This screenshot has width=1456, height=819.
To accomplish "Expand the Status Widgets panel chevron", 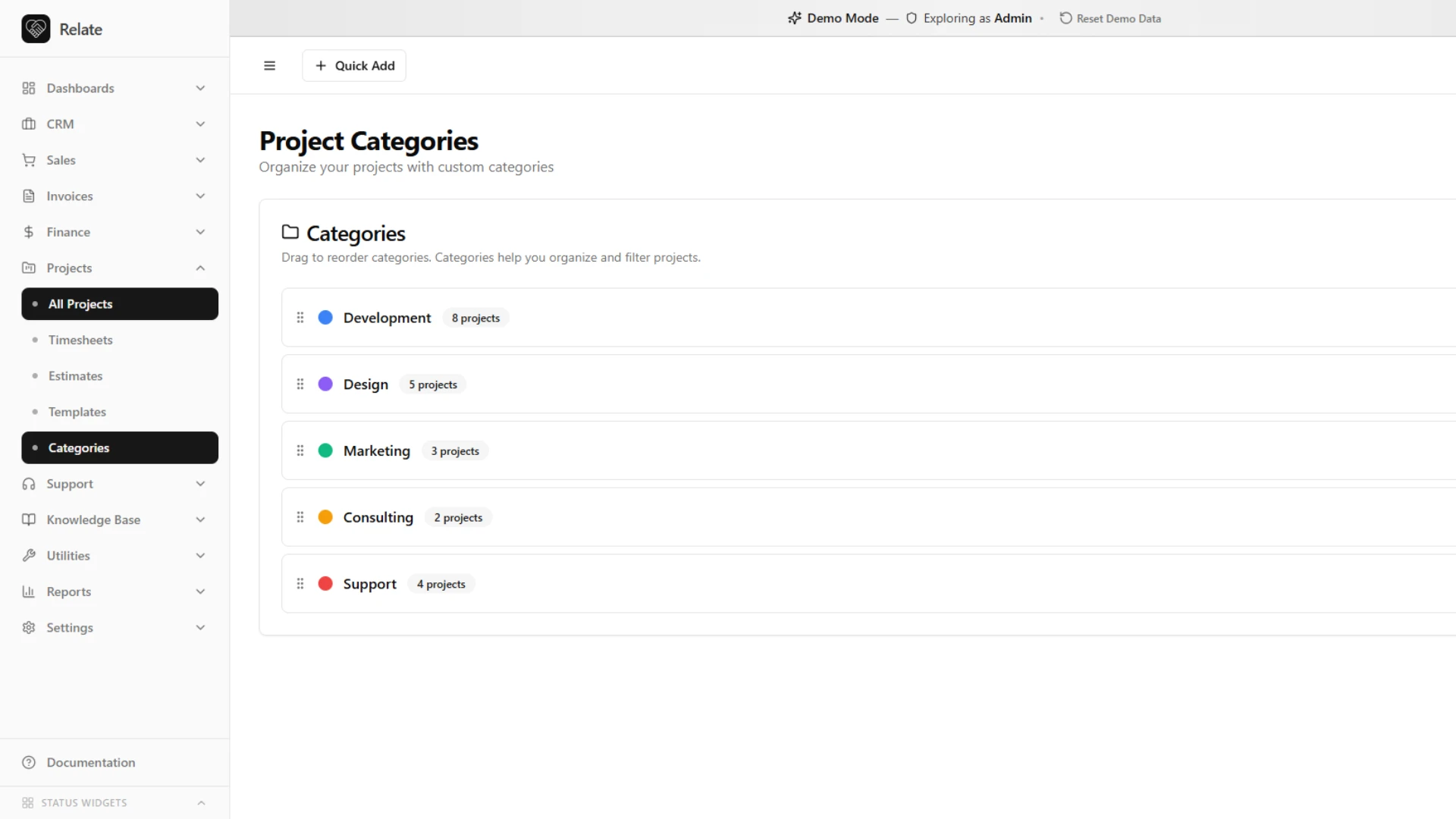I will click(x=201, y=803).
